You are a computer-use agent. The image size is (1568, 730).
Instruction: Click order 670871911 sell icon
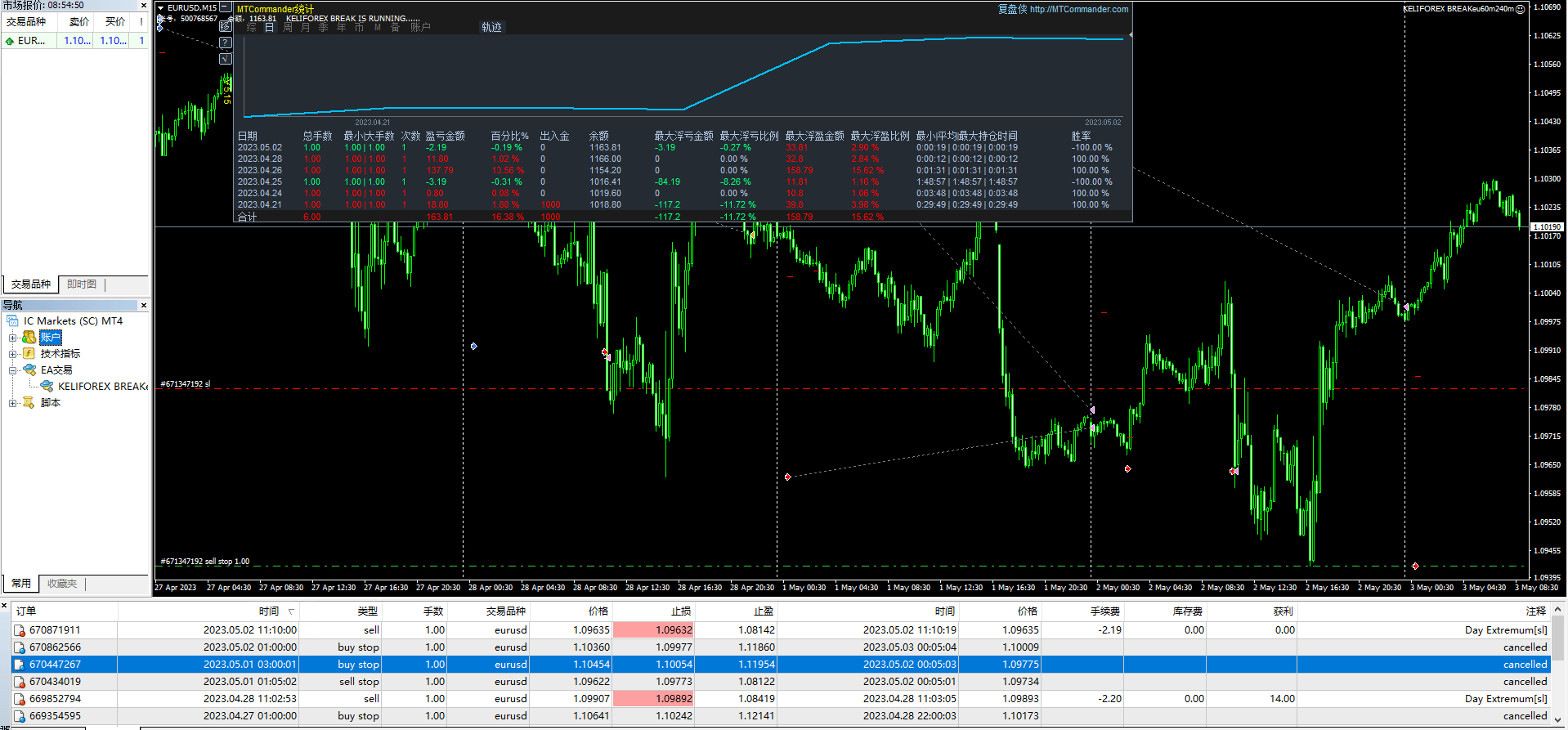[20, 630]
